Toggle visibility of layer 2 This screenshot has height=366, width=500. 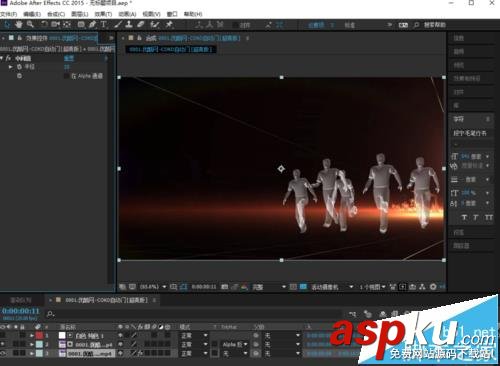click(3, 344)
